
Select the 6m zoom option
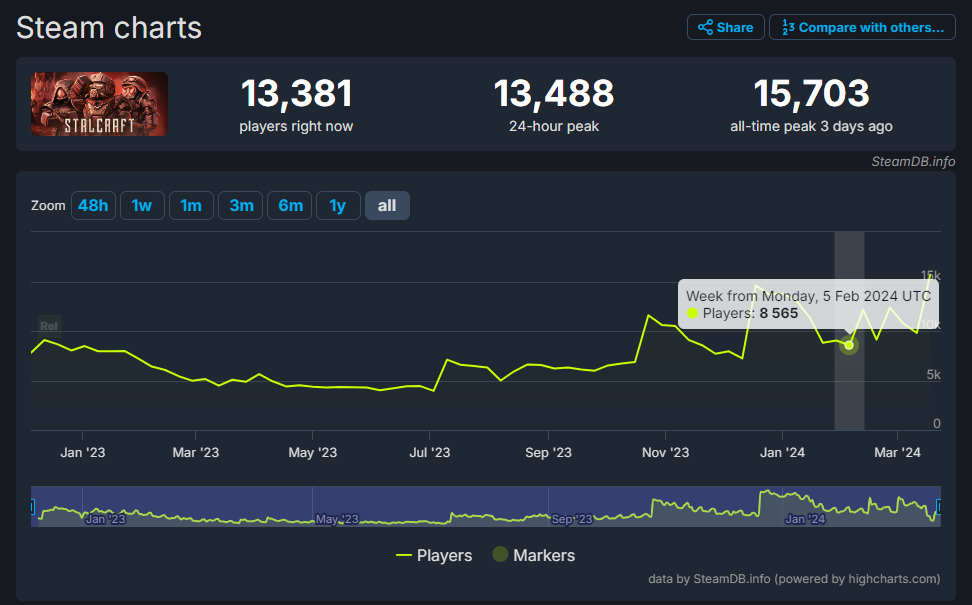coord(289,206)
